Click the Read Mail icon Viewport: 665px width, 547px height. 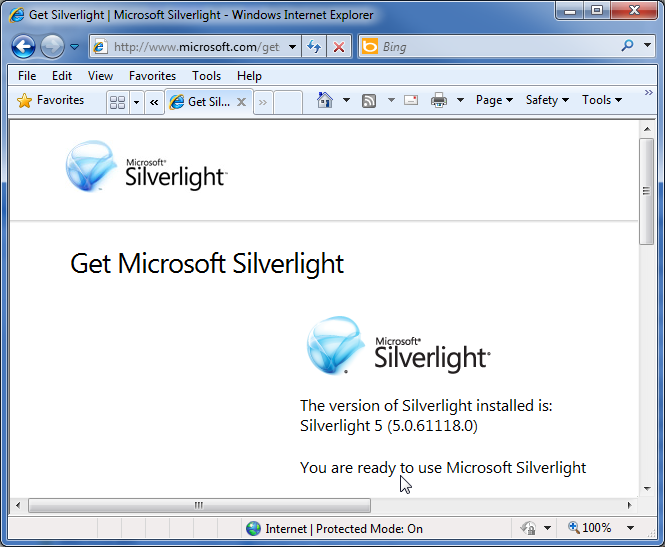coord(411,100)
